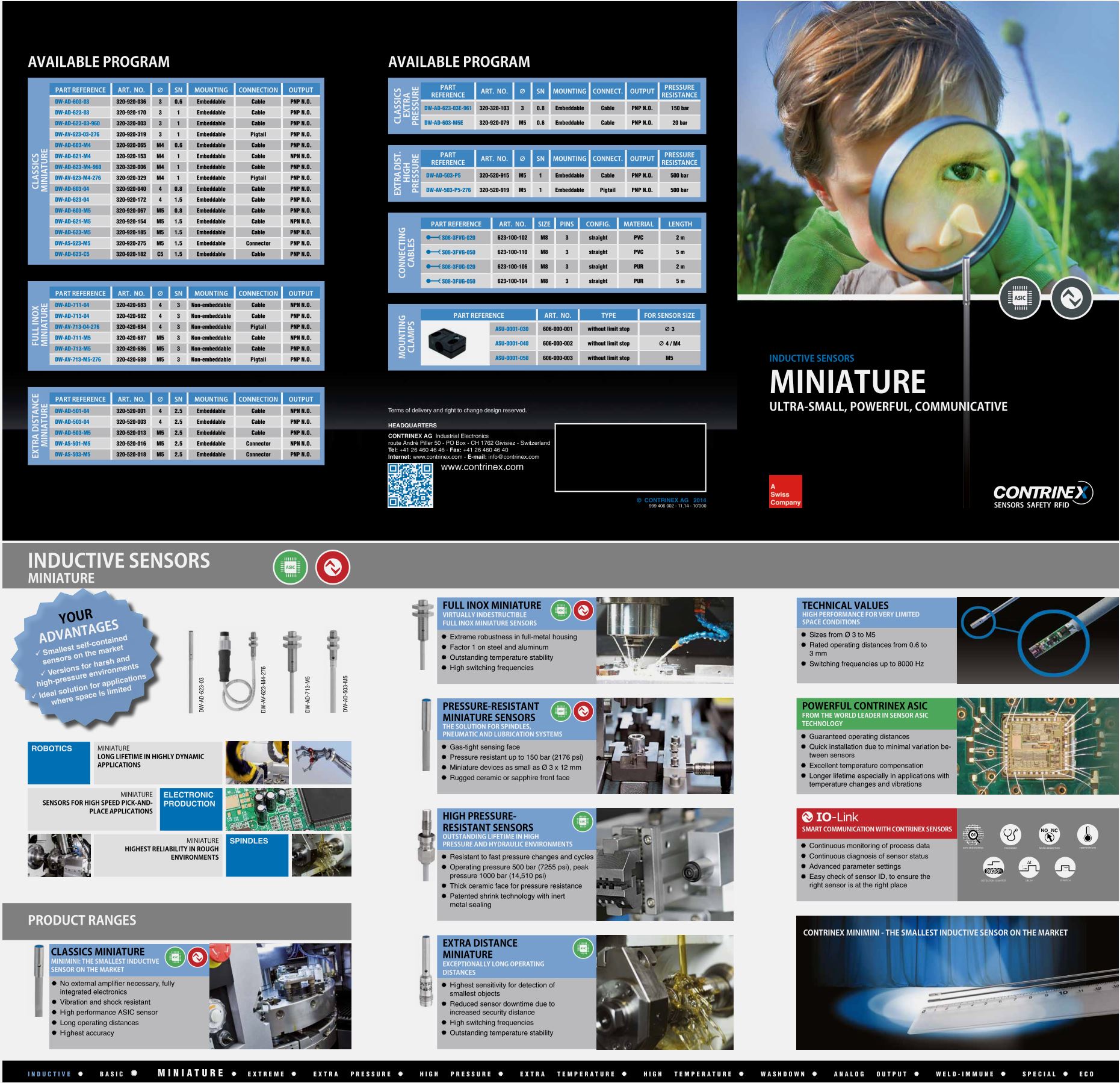Click the large MINIATURE title on the cover
The image size is (1120, 1083).
pyautogui.click(x=847, y=382)
